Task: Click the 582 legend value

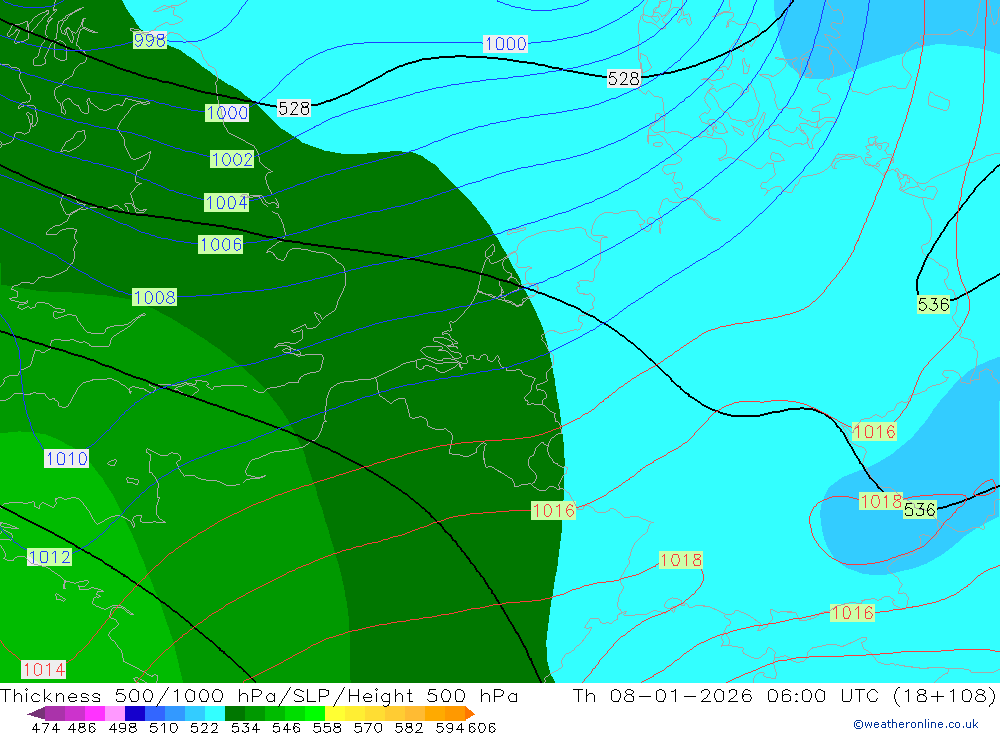Action: tap(408, 727)
